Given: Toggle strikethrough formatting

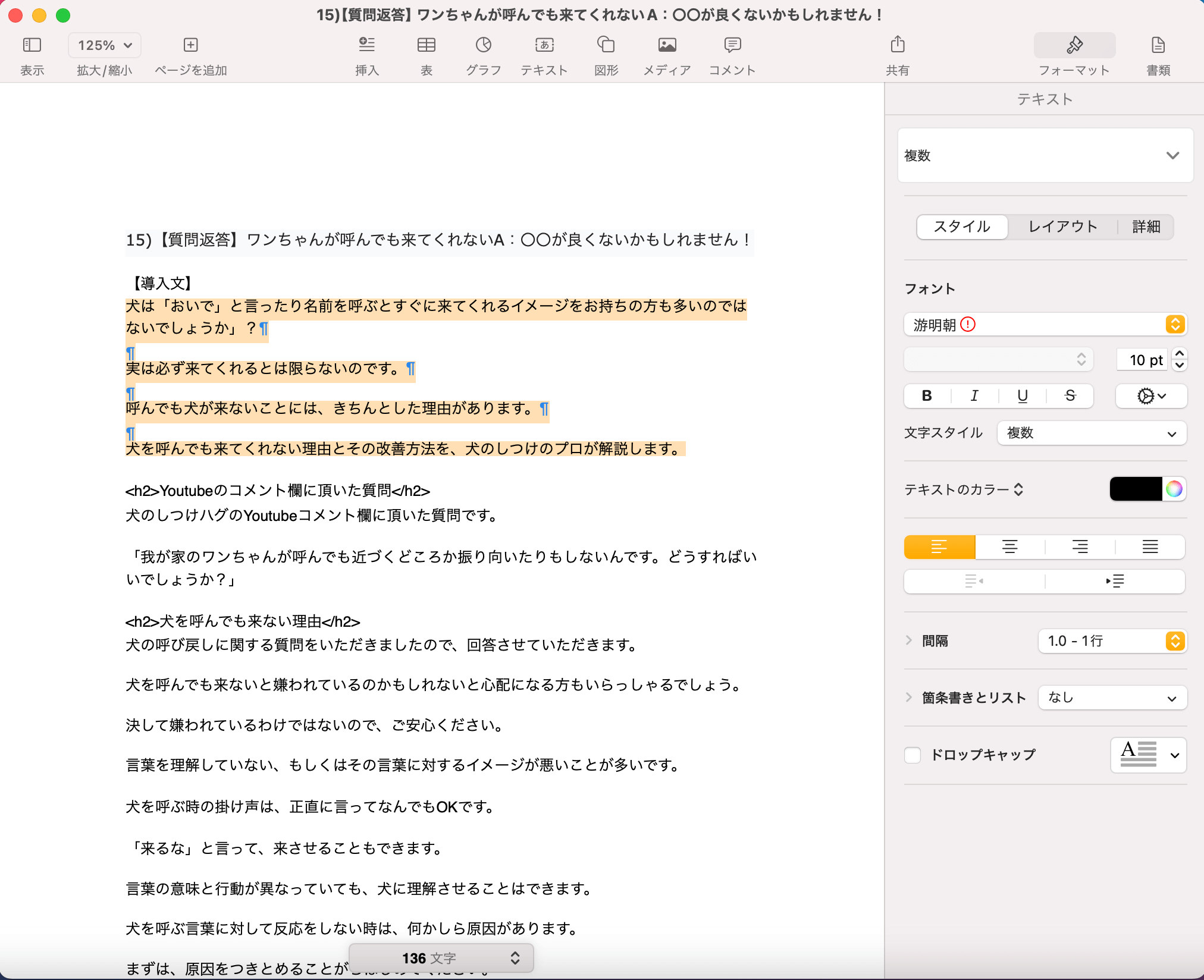Looking at the screenshot, I should 1070,396.
